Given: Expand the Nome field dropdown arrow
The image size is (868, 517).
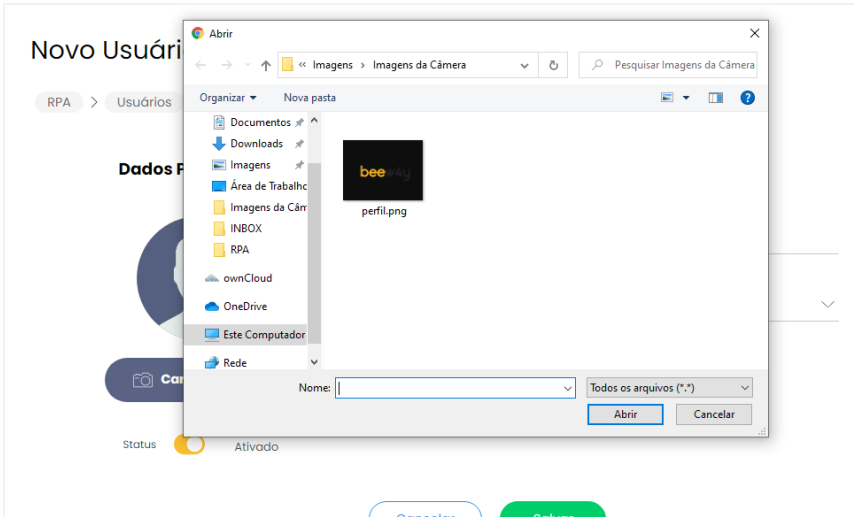Looking at the screenshot, I should tap(567, 388).
